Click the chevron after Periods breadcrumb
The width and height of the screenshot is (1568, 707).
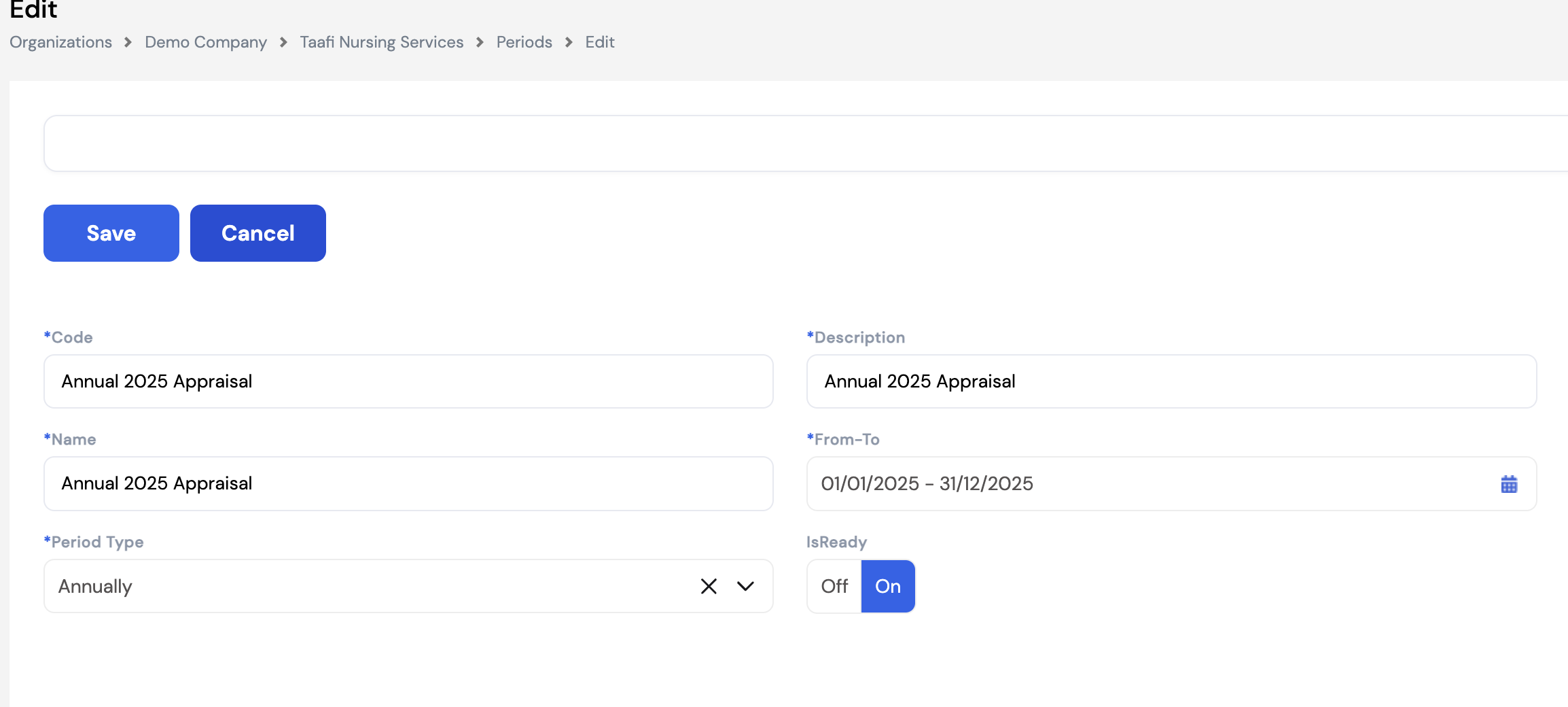tap(569, 42)
